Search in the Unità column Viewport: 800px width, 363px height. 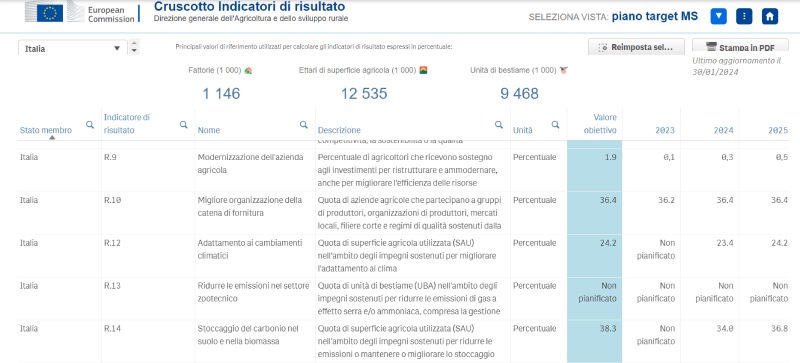555,124
